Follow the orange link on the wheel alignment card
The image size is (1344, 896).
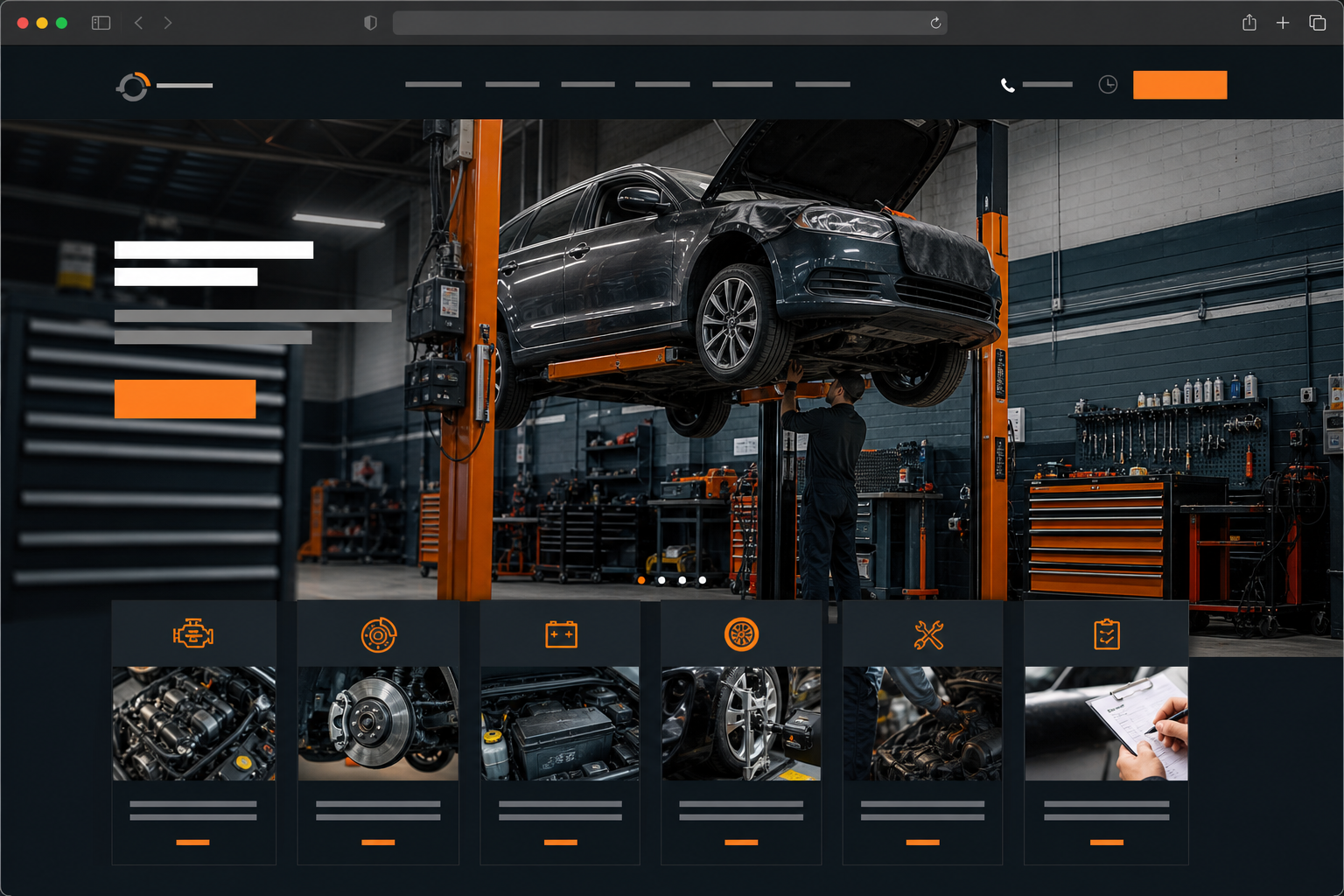pos(741,842)
